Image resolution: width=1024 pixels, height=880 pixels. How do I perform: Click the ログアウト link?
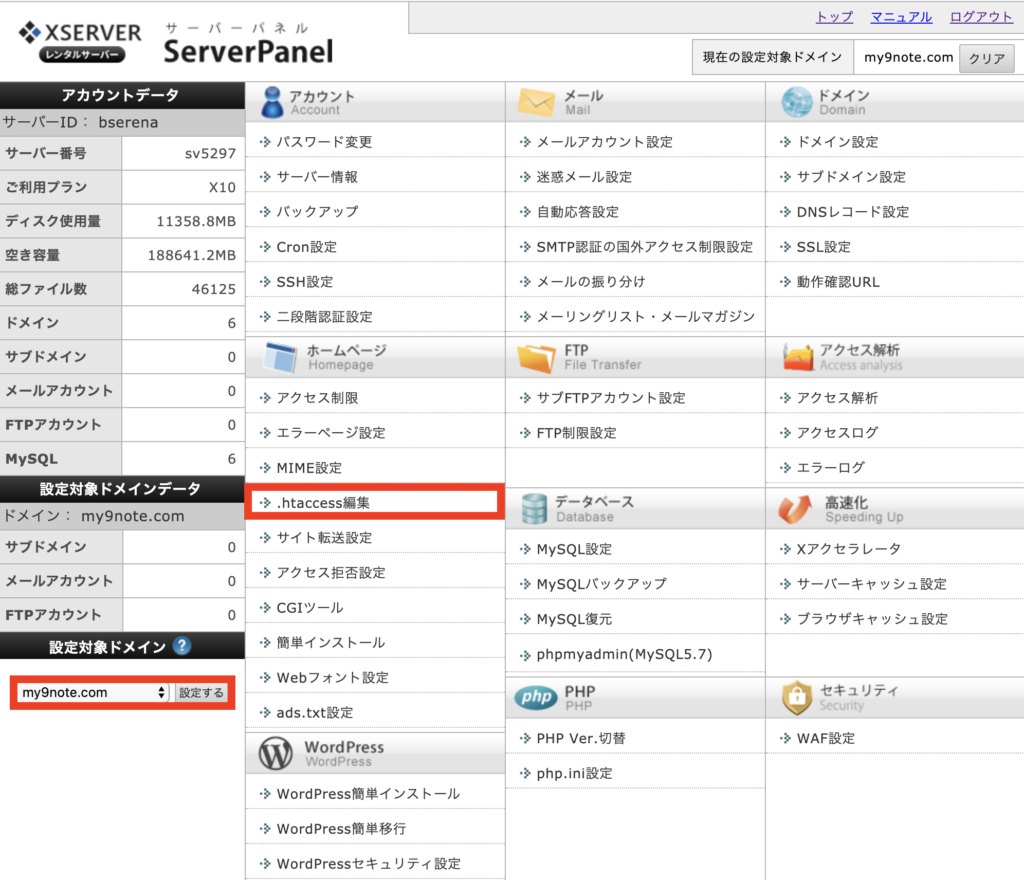[981, 17]
